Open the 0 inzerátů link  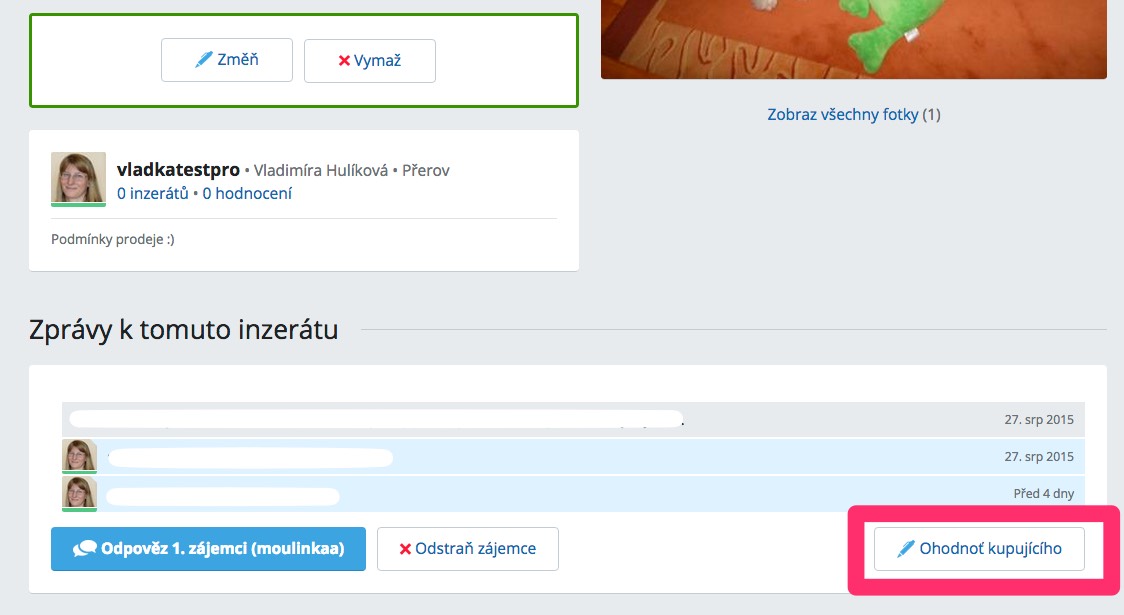153,194
